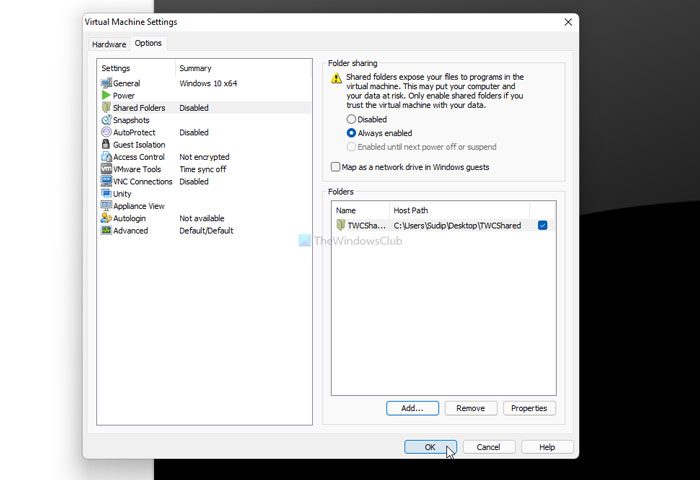Click the Snapshots icon

[106, 120]
